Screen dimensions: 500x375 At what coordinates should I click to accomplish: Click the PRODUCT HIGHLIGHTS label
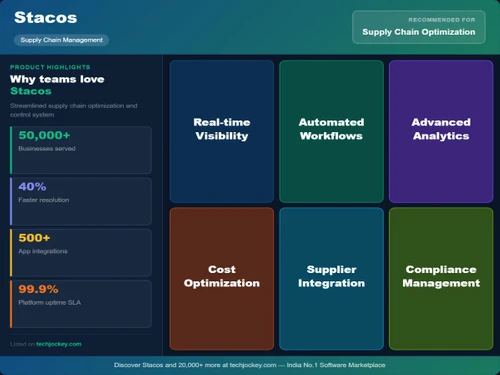click(x=50, y=67)
